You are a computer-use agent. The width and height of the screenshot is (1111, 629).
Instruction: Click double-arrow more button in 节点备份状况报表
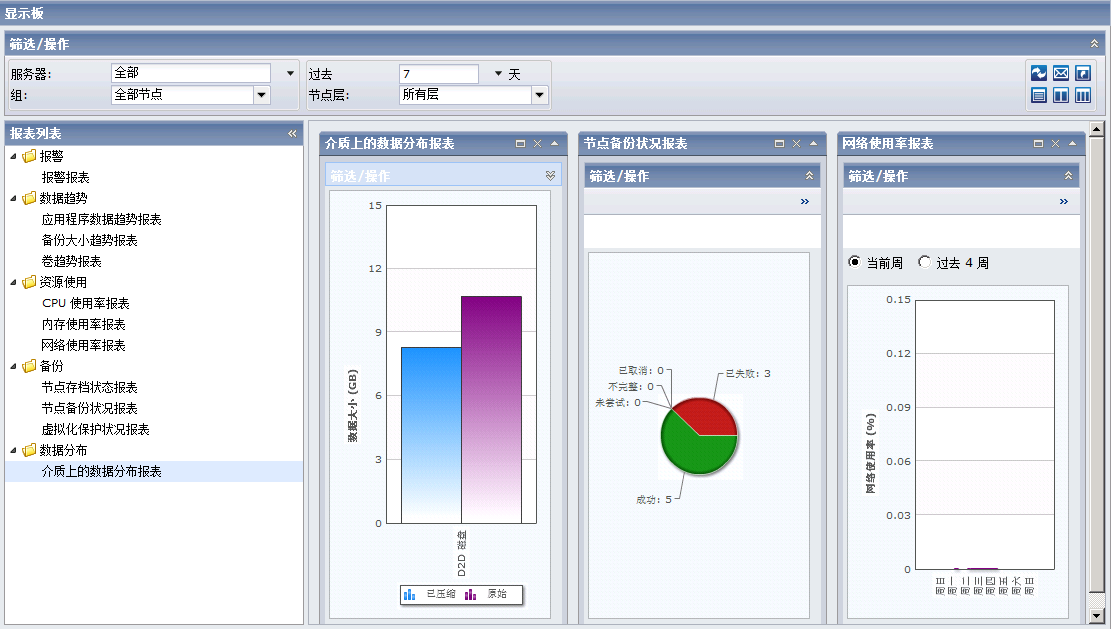[805, 202]
